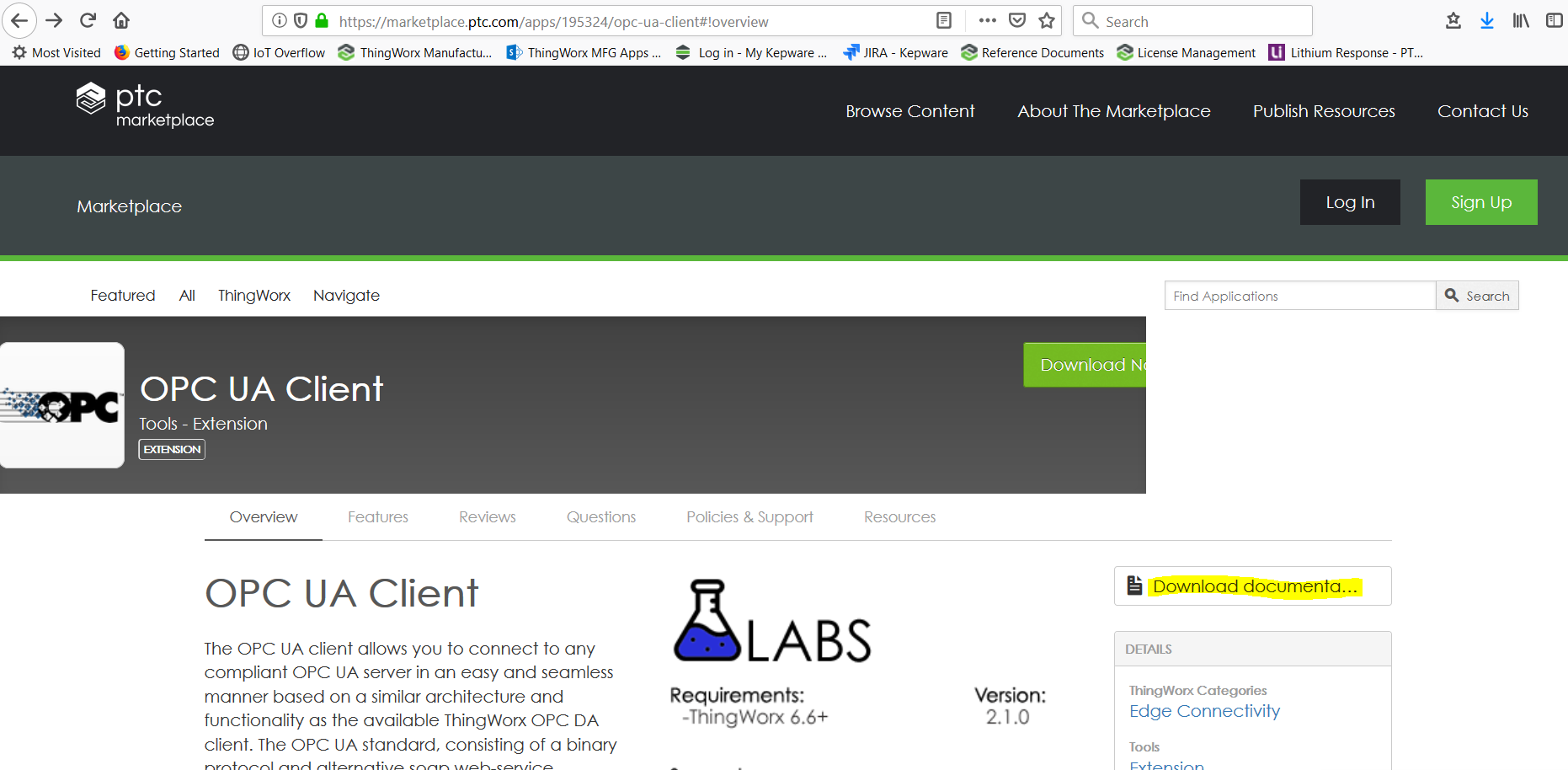1568x770 pixels.
Task: Toggle Reader View in the address bar
Action: click(x=943, y=20)
